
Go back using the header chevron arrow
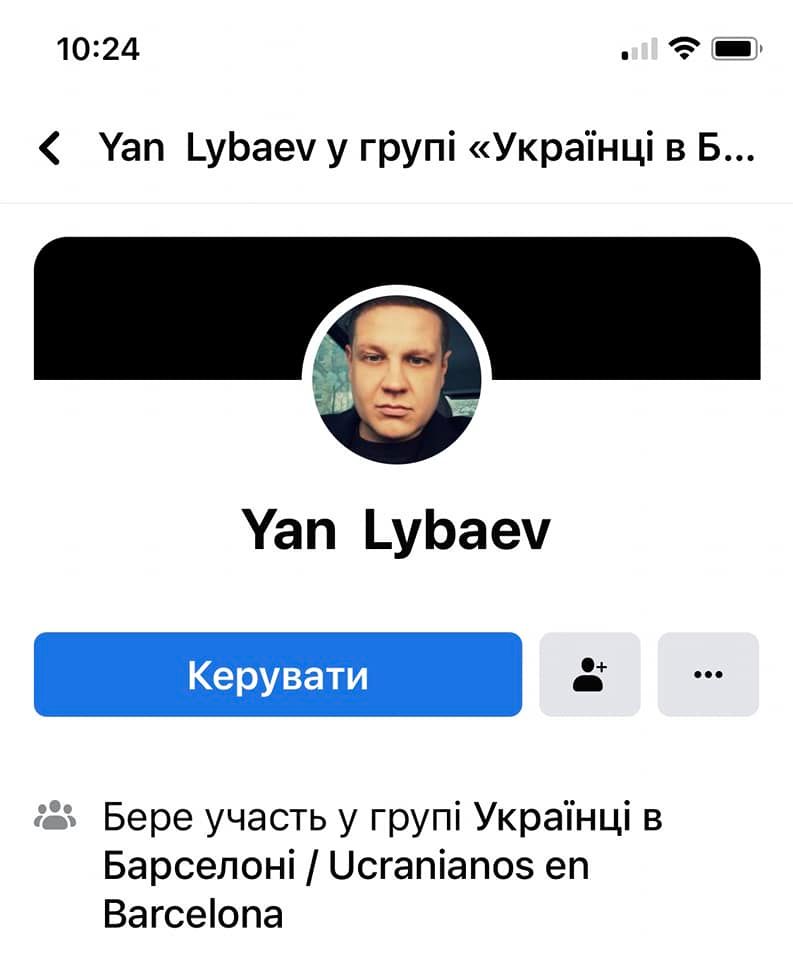click(50, 148)
